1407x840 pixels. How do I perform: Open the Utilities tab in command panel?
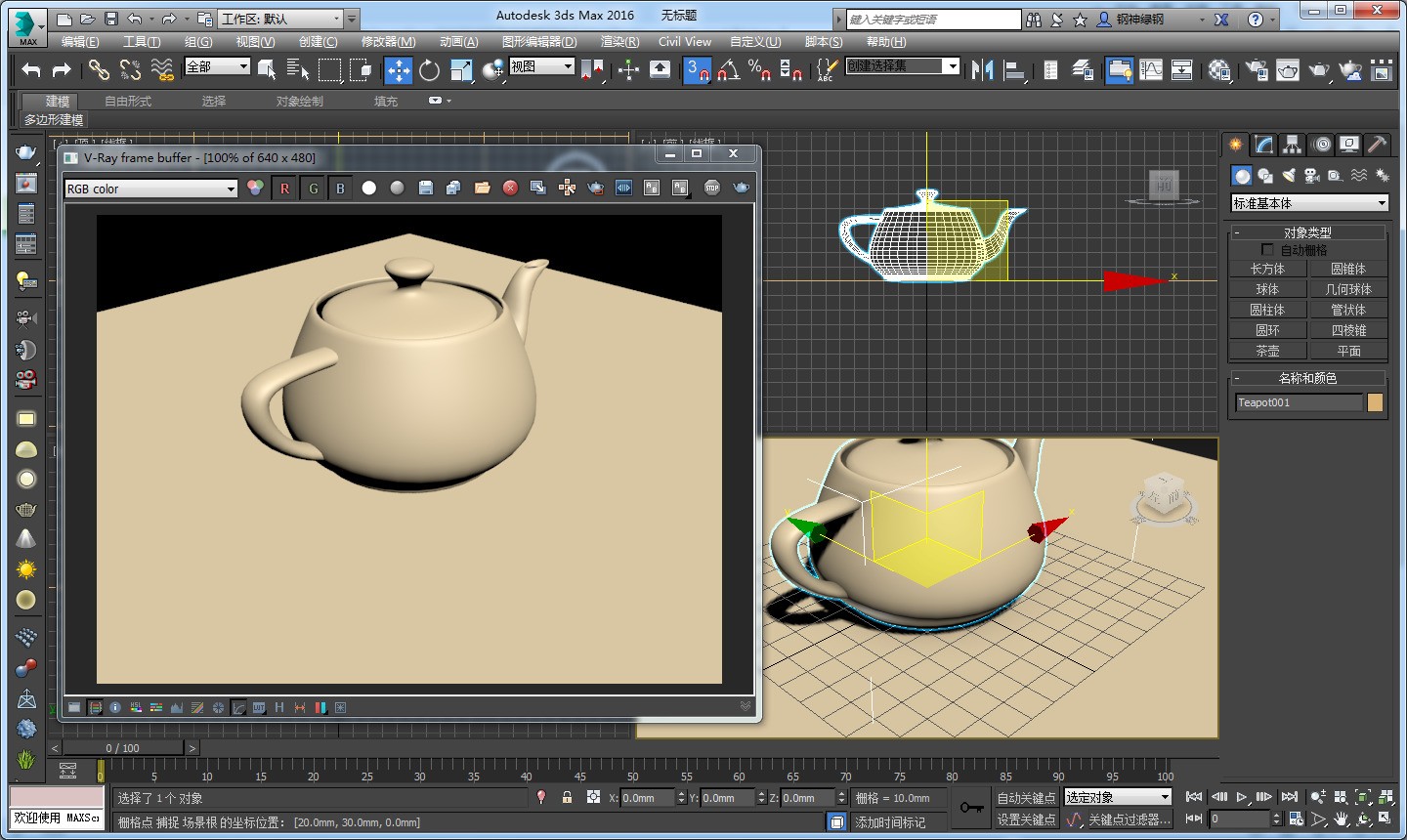(x=1378, y=145)
